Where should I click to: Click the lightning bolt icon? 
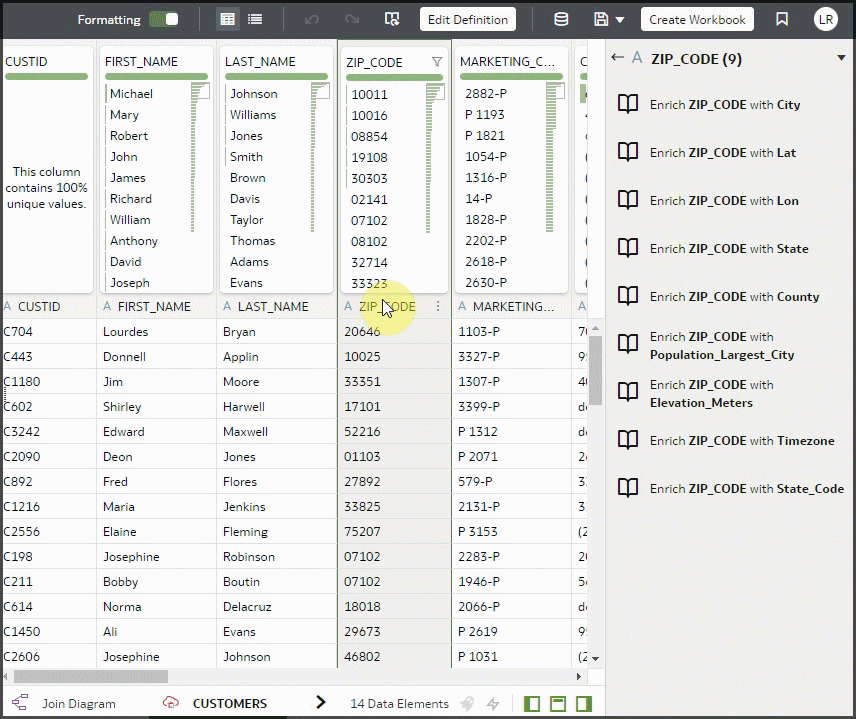(494, 703)
